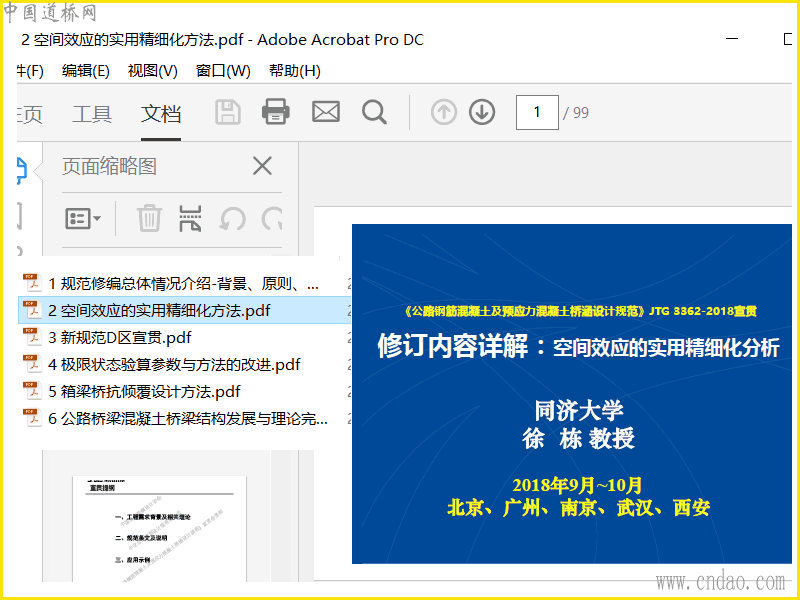Screen dimensions: 800x600
Task: Go to previous page arrow icon
Action: point(444,112)
